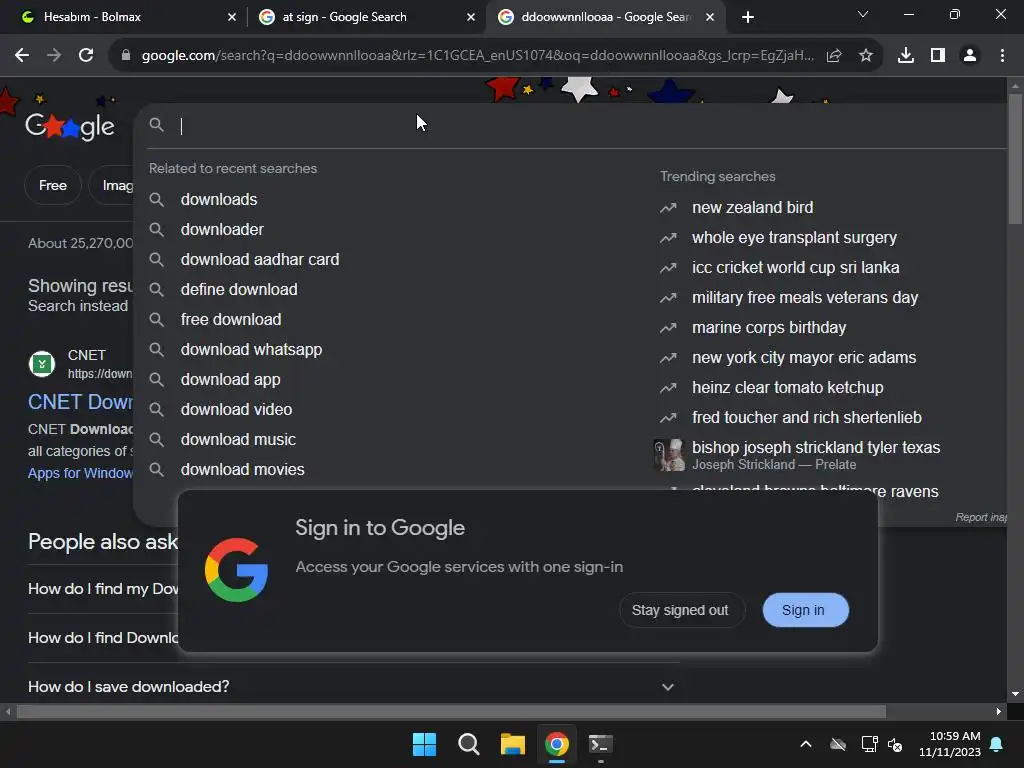
Task: Select the downloader suggestion
Action: pos(222,229)
